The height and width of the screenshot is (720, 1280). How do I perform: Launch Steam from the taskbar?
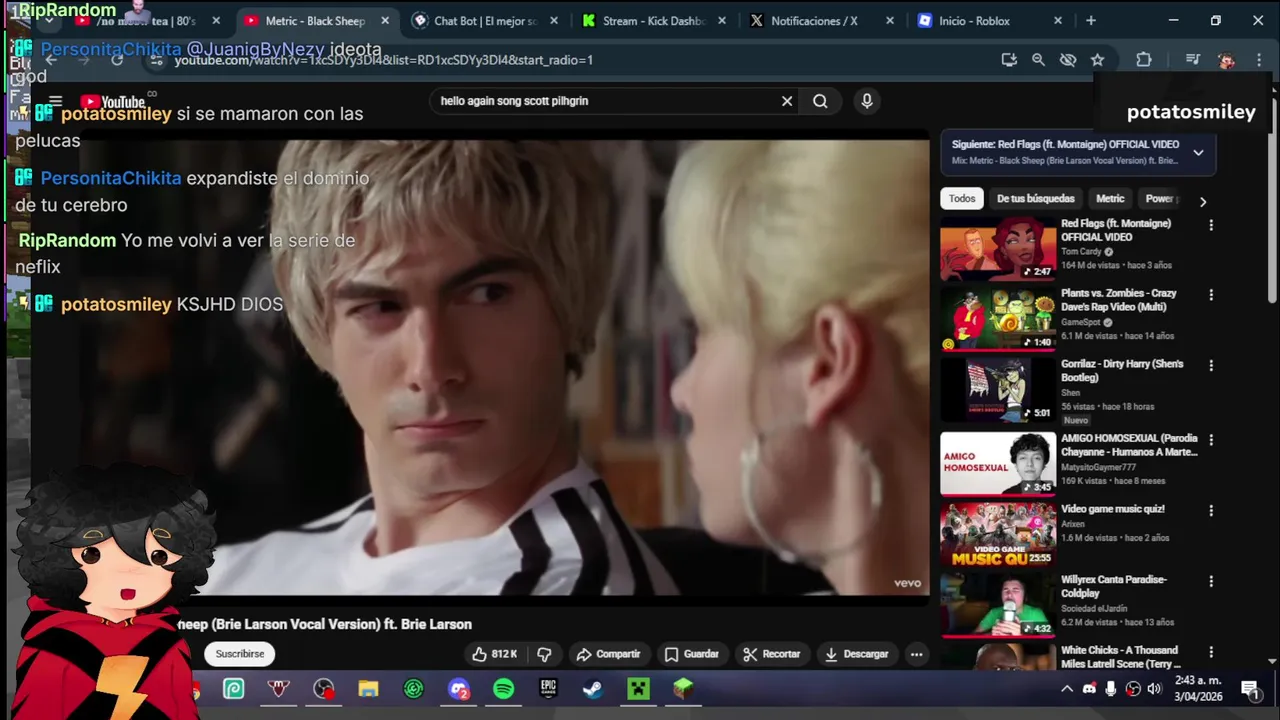[x=593, y=689]
